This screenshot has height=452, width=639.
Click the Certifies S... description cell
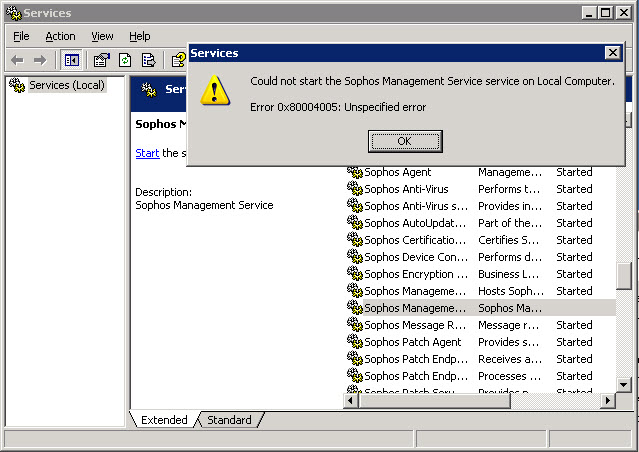(509, 240)
